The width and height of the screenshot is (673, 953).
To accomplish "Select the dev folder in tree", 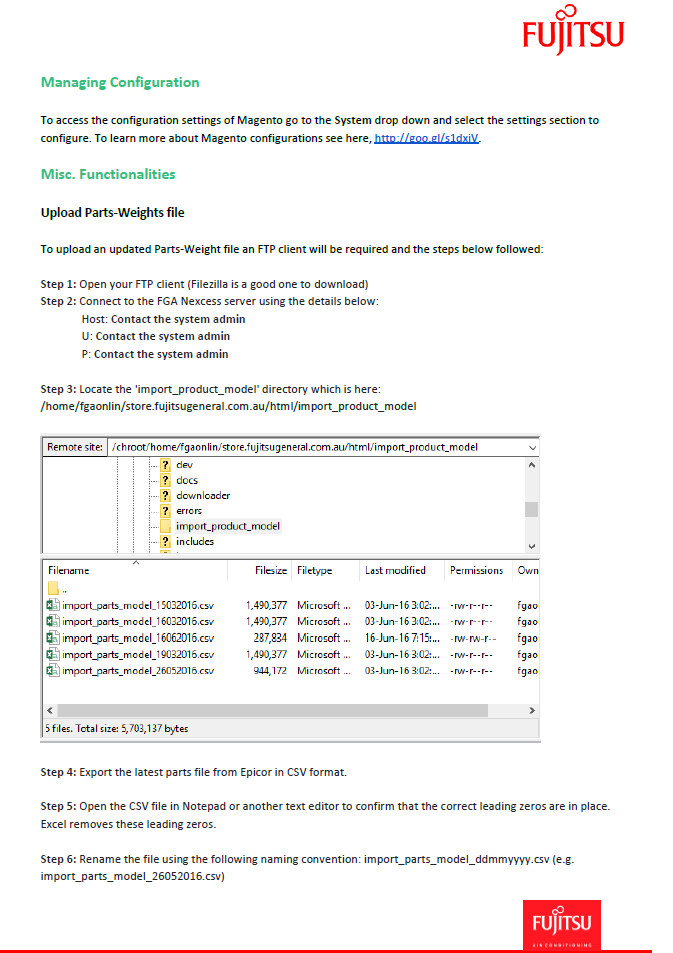I will (184, 465).
